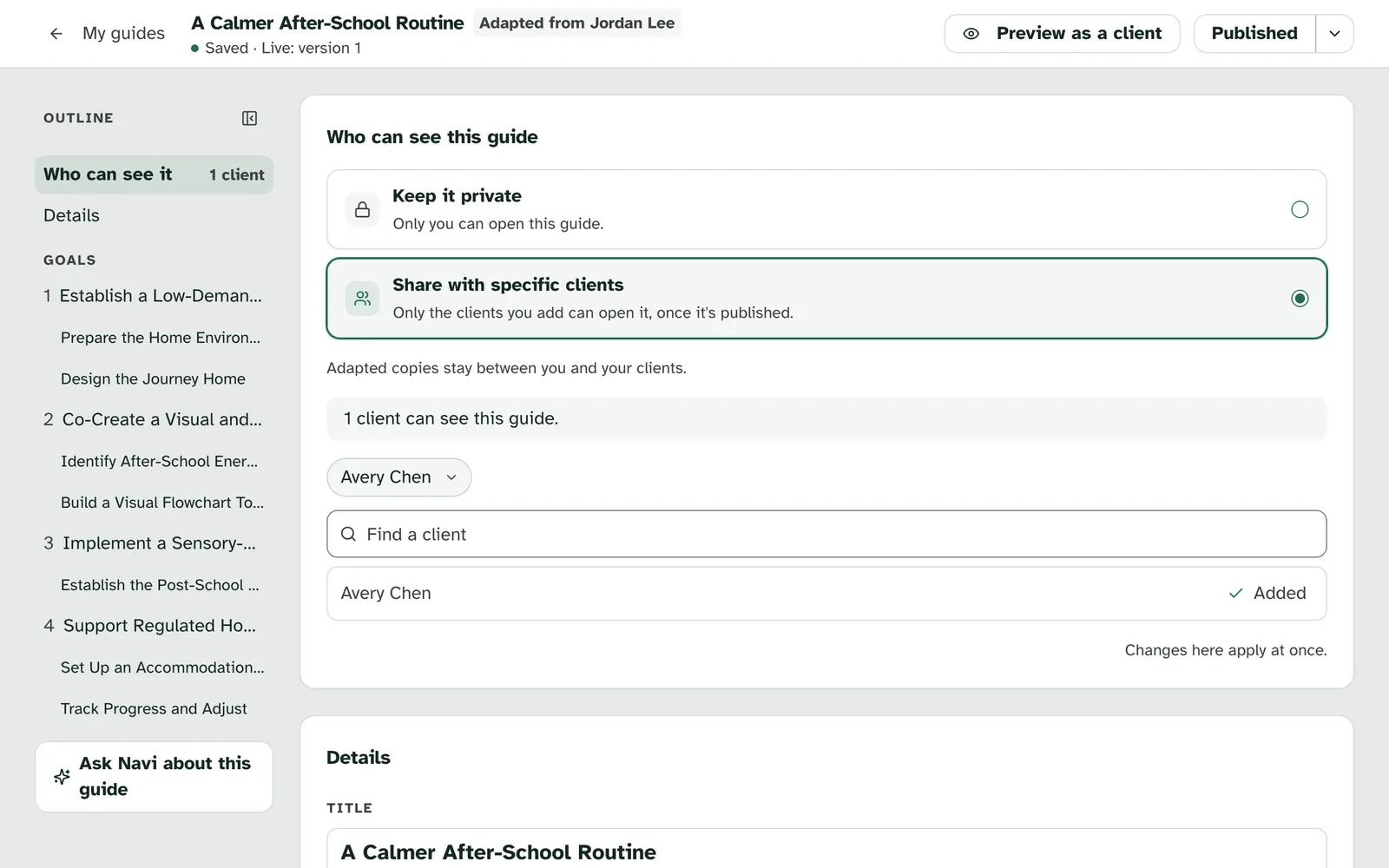Click the A Calmer After-School Routine header title

(x=327, y=23)
